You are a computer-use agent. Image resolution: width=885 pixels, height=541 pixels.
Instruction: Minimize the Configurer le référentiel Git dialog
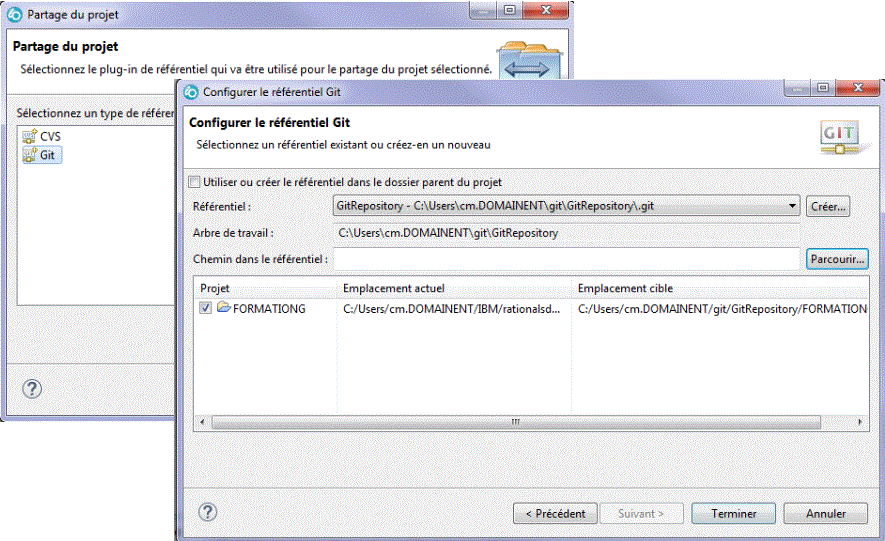click(798, 88)
